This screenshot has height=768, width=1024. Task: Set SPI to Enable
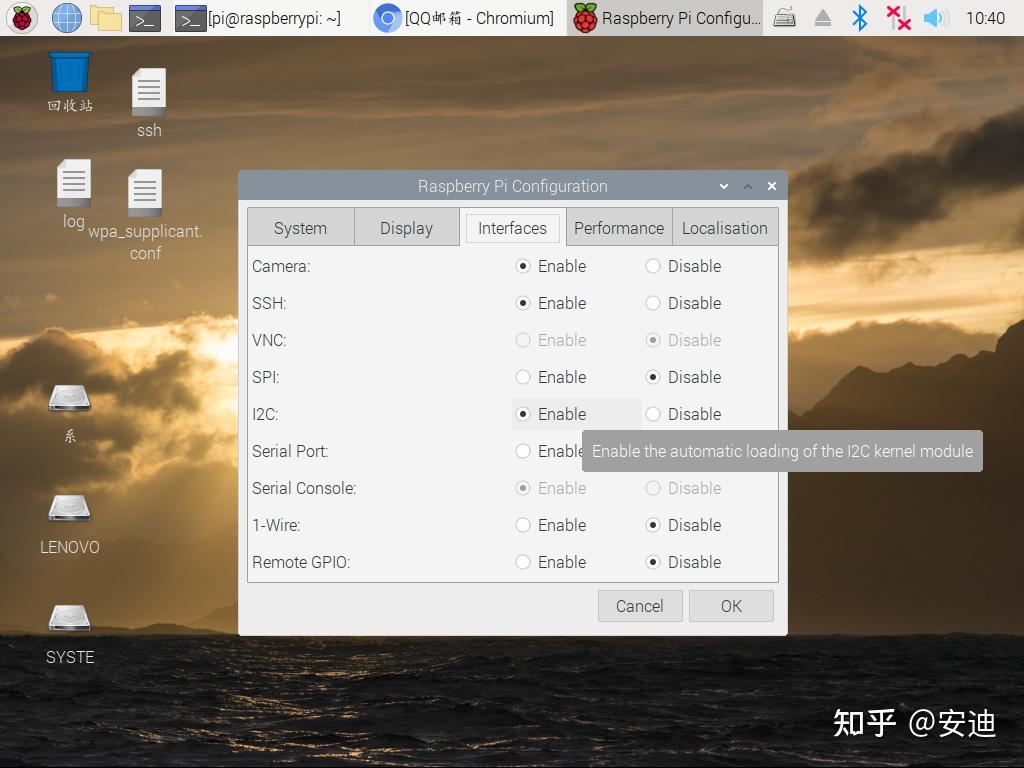pos(551,377)
